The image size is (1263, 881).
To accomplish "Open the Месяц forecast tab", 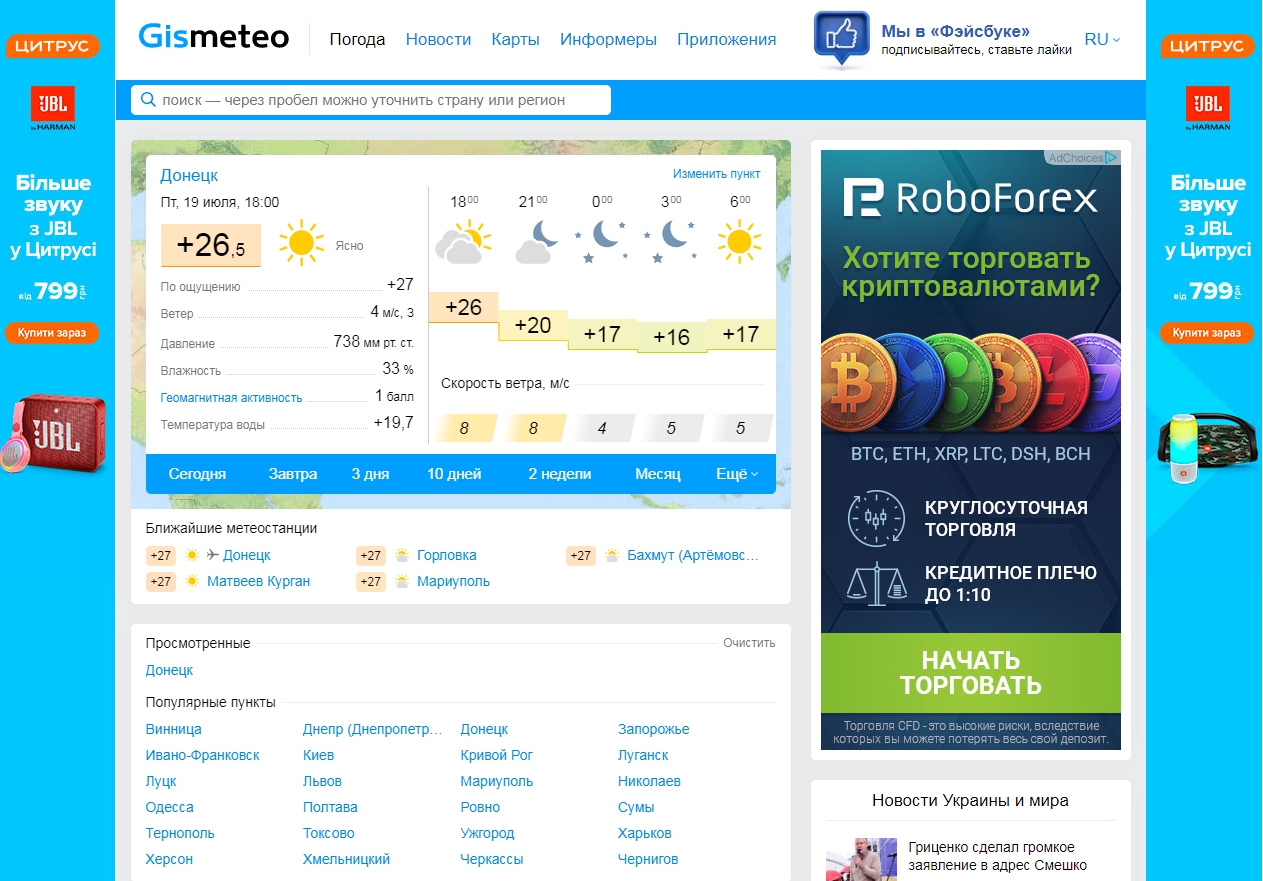I will [x=657, y=474].
